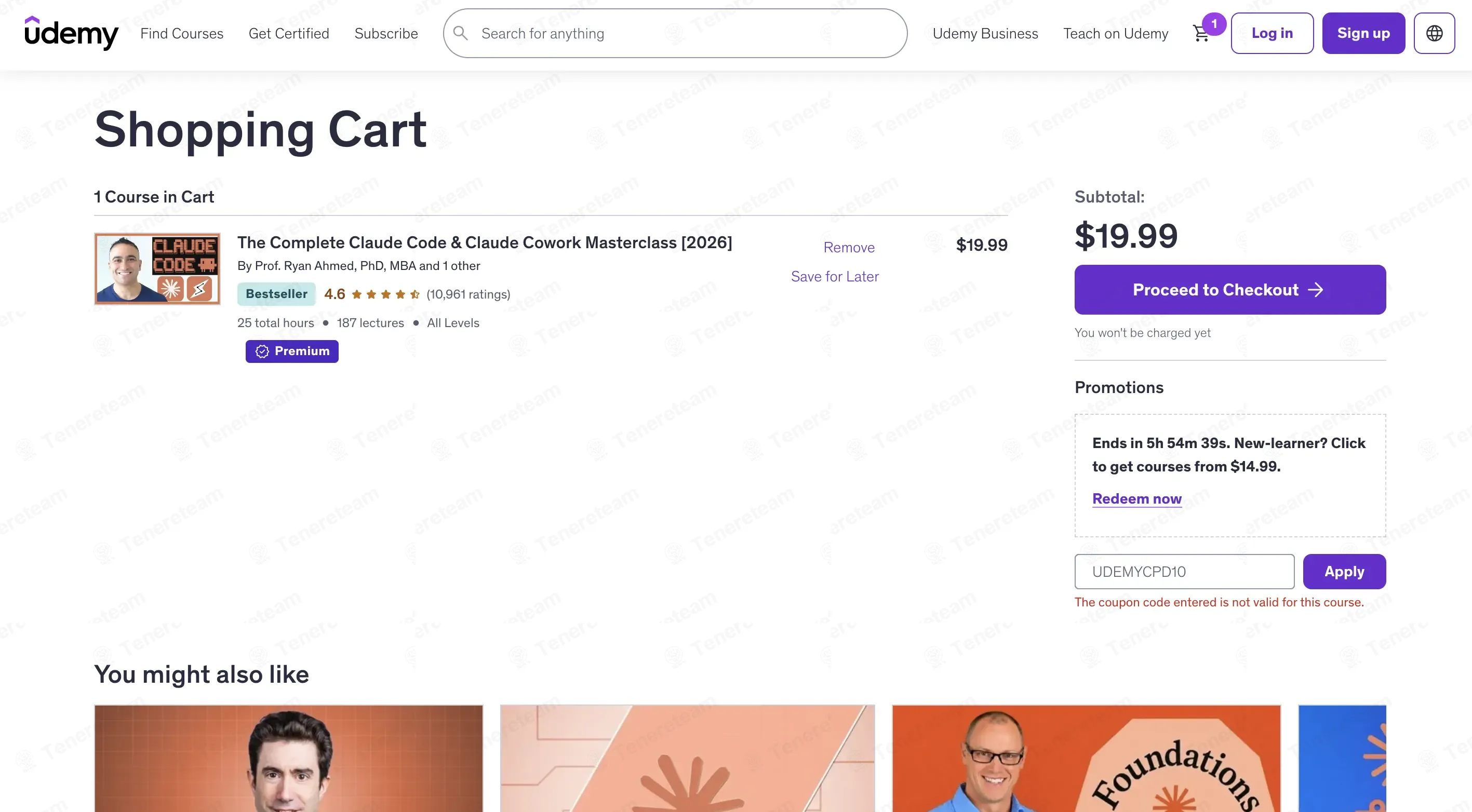Image resolution: width=1472 pixels, height=812 pixels.
Task: Open Get Certified in navigation
Action: 289,33
